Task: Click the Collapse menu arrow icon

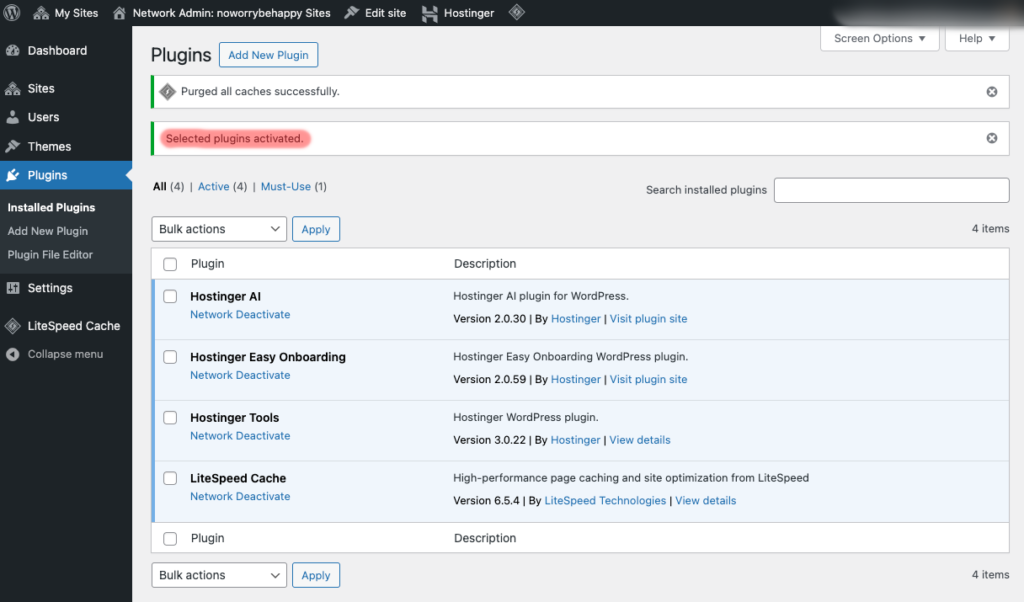Action: point(13,354)
